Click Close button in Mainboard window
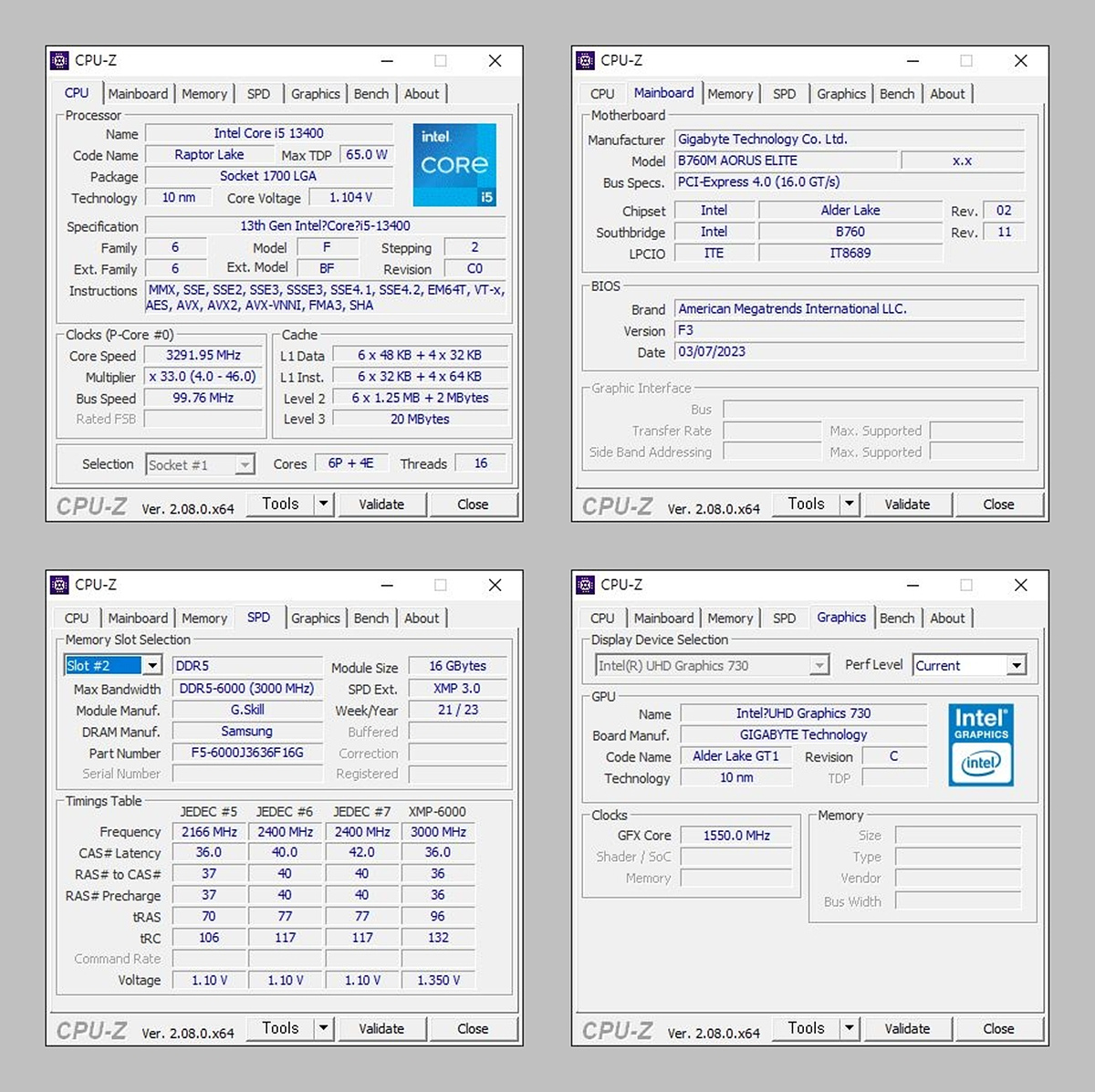The height and width of the screenshot is (1092, 1095). tap(998, 504)
